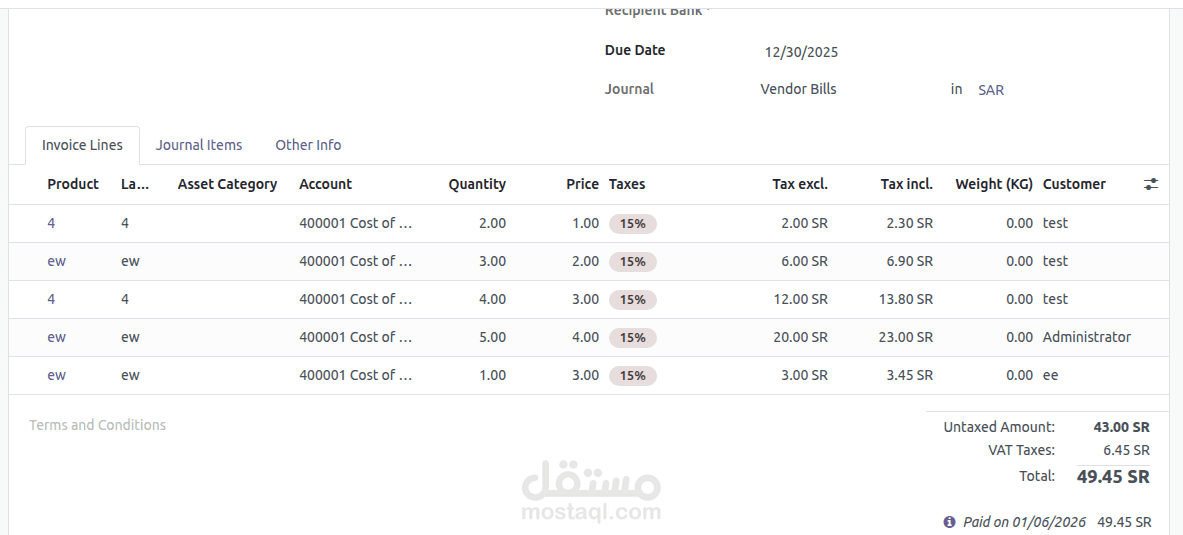The image size is (1183, 535).
Task: Click the 6.90 SR tax included amount
Action: click(x=909, y=261)
